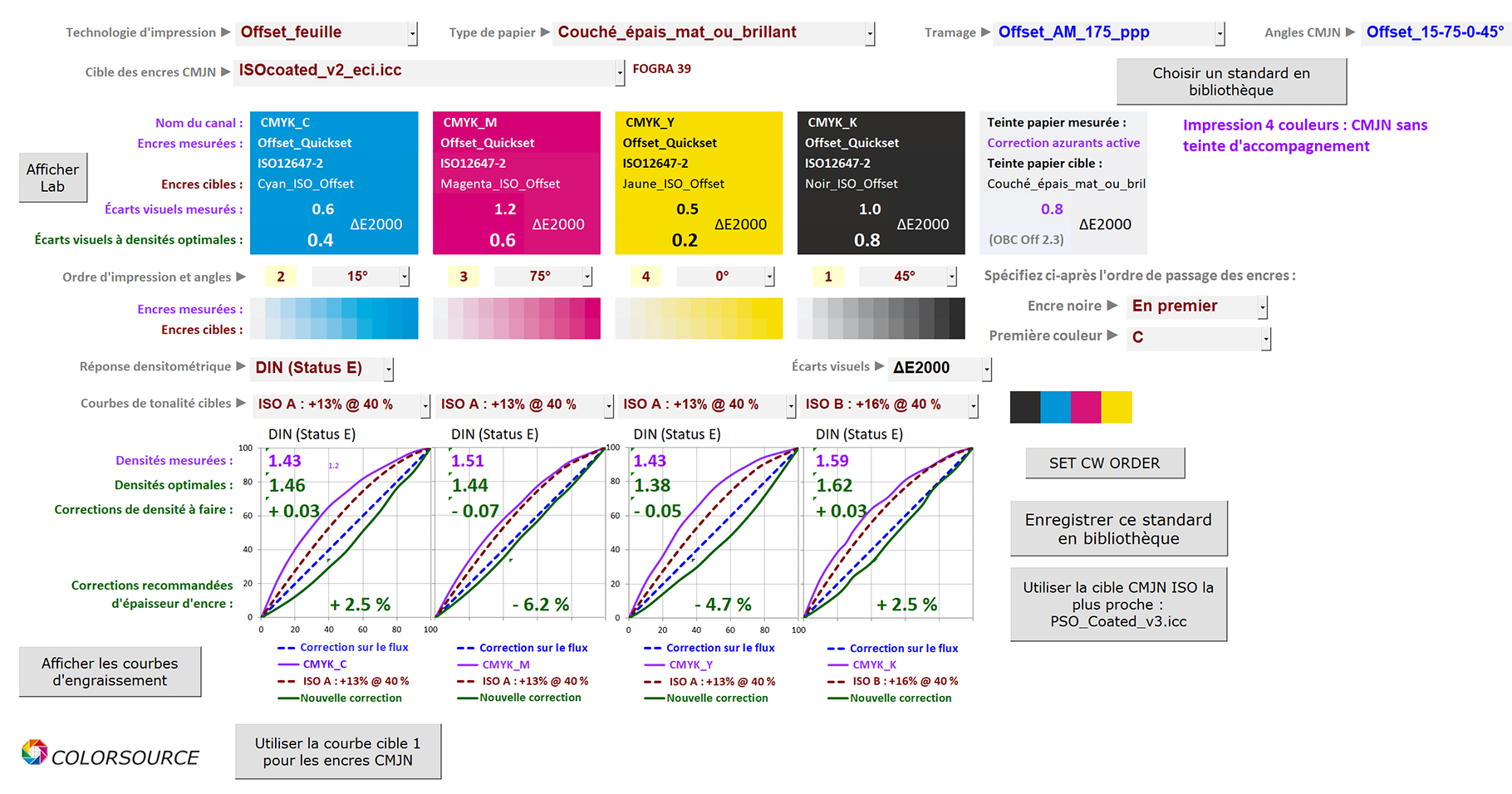Click the cyan tint ramp strip

(x=334, y=318)
